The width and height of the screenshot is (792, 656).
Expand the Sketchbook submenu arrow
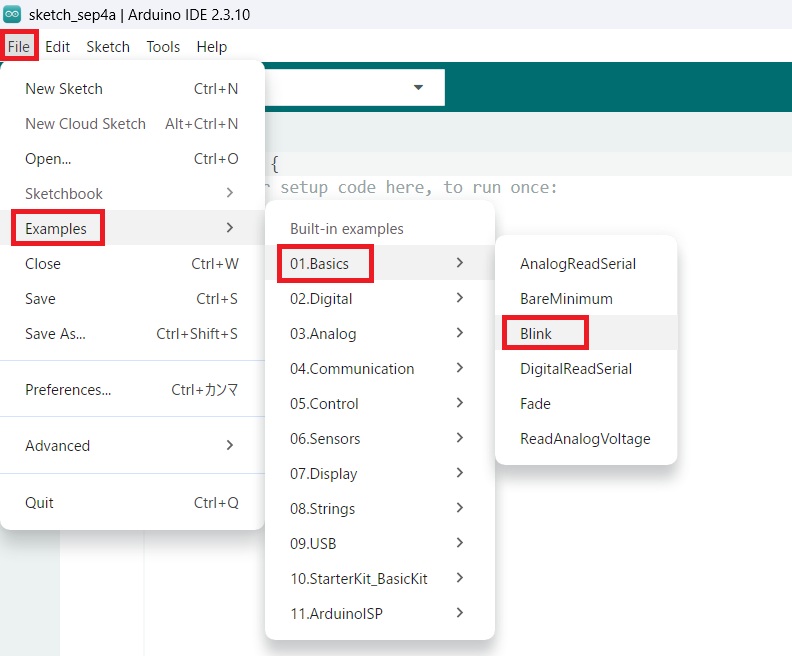tap(230, 193)
